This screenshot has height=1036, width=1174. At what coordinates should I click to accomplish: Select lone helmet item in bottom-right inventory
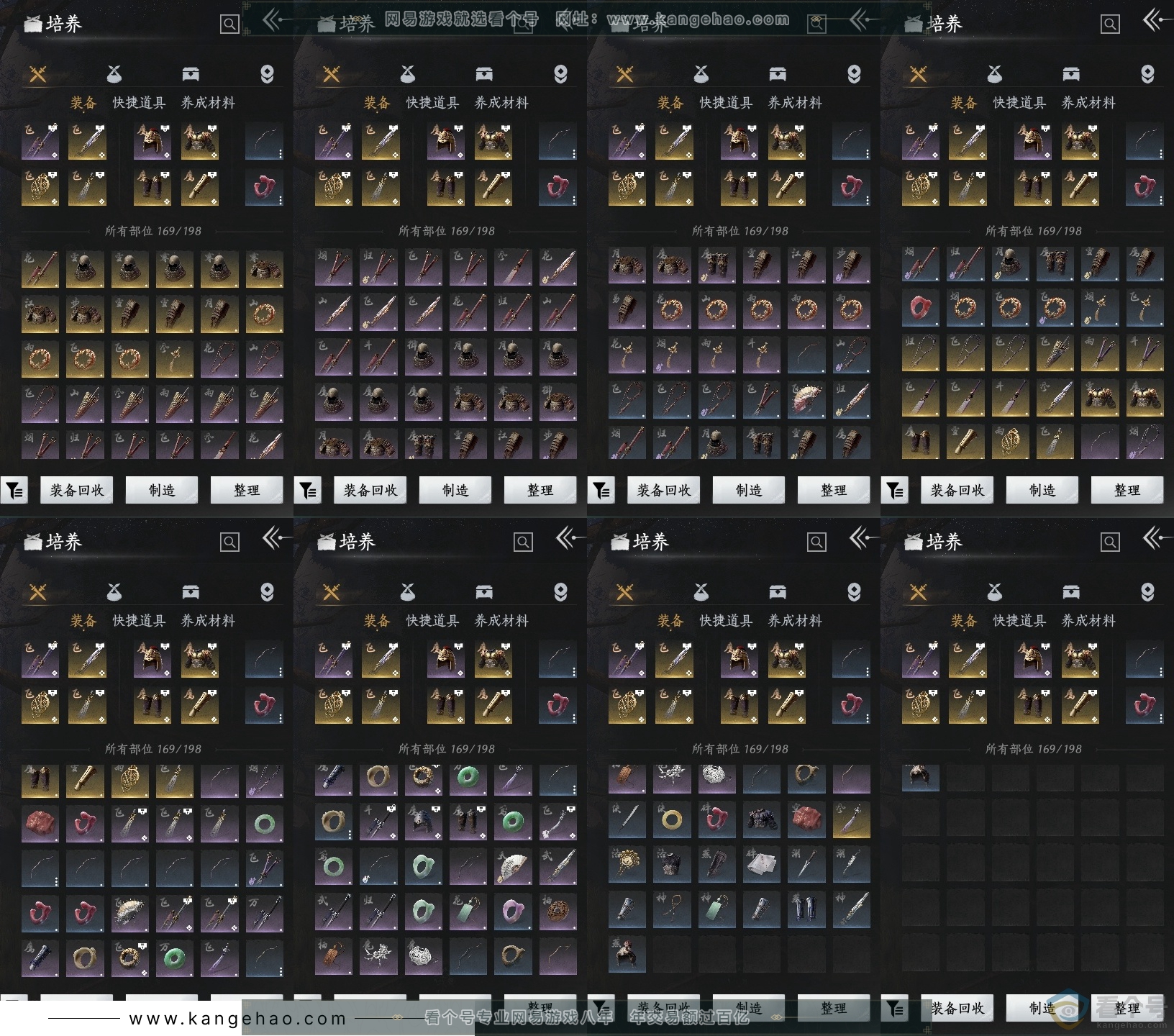pyautogui.click(x=920, y=778)
